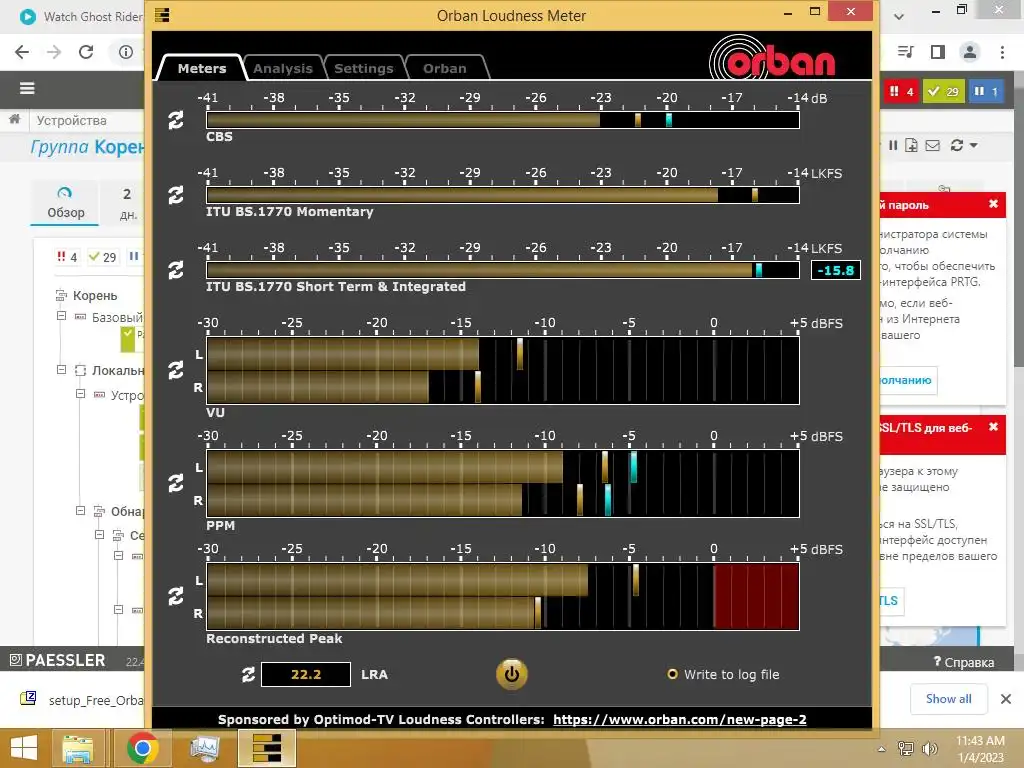The height and width of the screenshot is (768, 1024).
Task: Click the round power button in Orban meter
Action: tap(511, 674)
